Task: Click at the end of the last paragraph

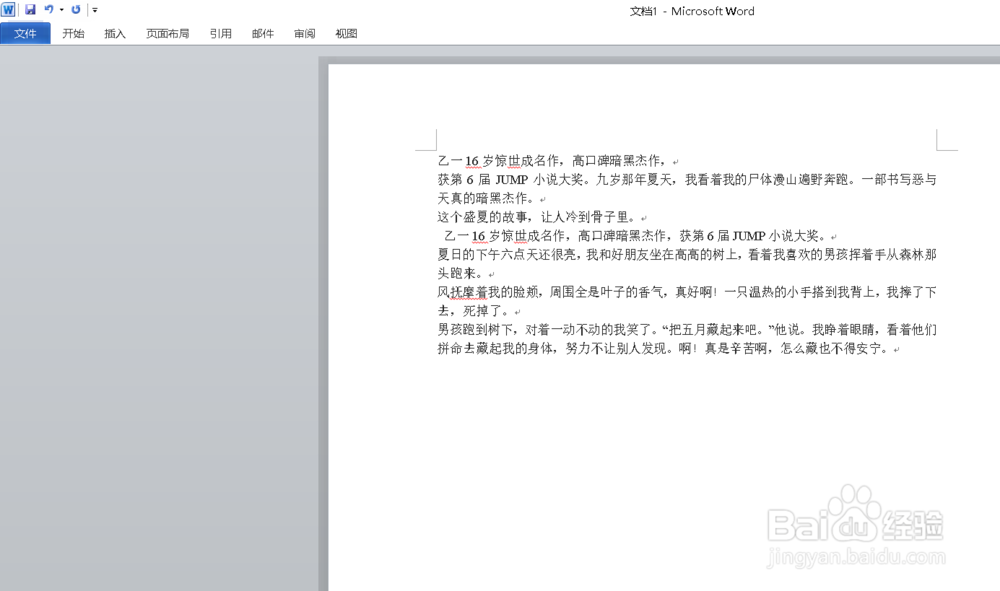Action: pos(897,349)
